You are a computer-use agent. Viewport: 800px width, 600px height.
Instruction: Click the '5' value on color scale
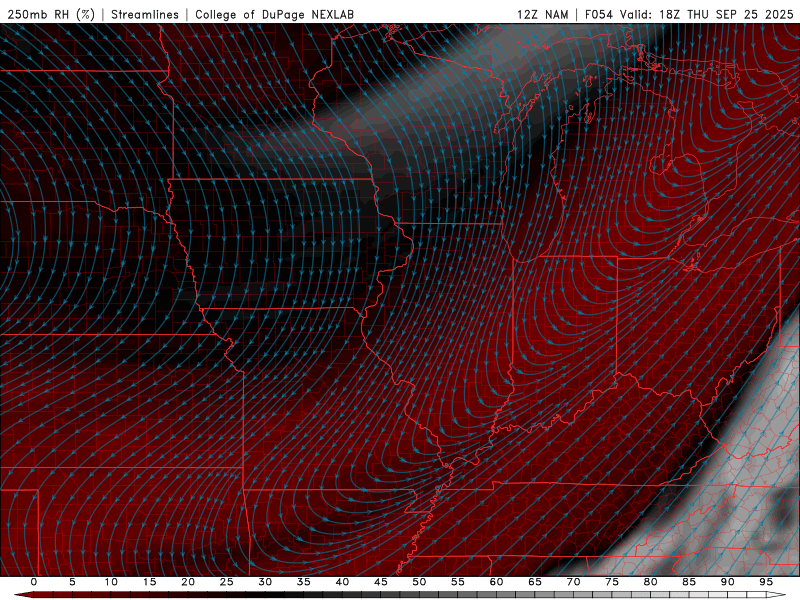tap(72, 582)
